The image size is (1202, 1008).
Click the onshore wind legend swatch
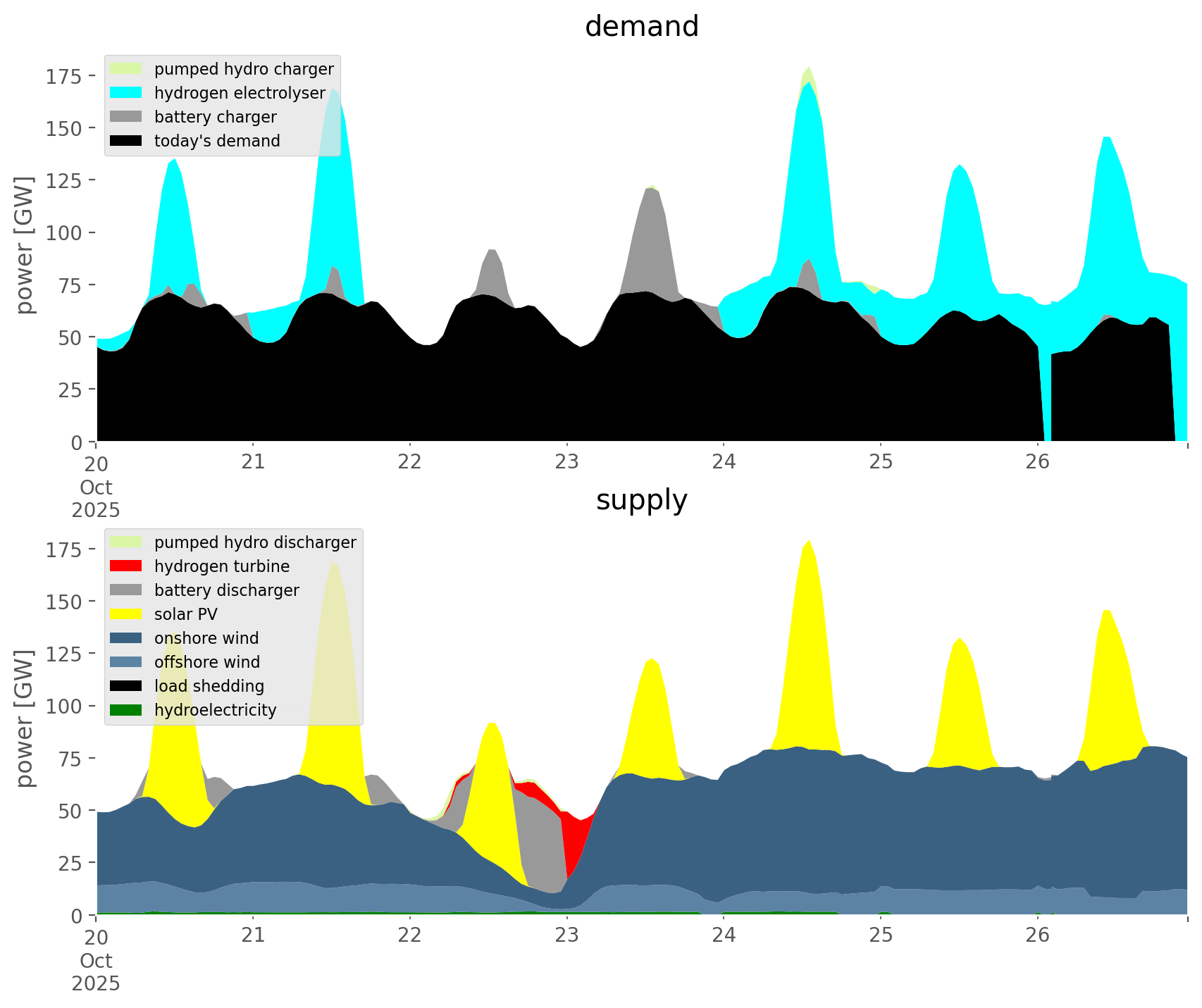coord(126,638)
